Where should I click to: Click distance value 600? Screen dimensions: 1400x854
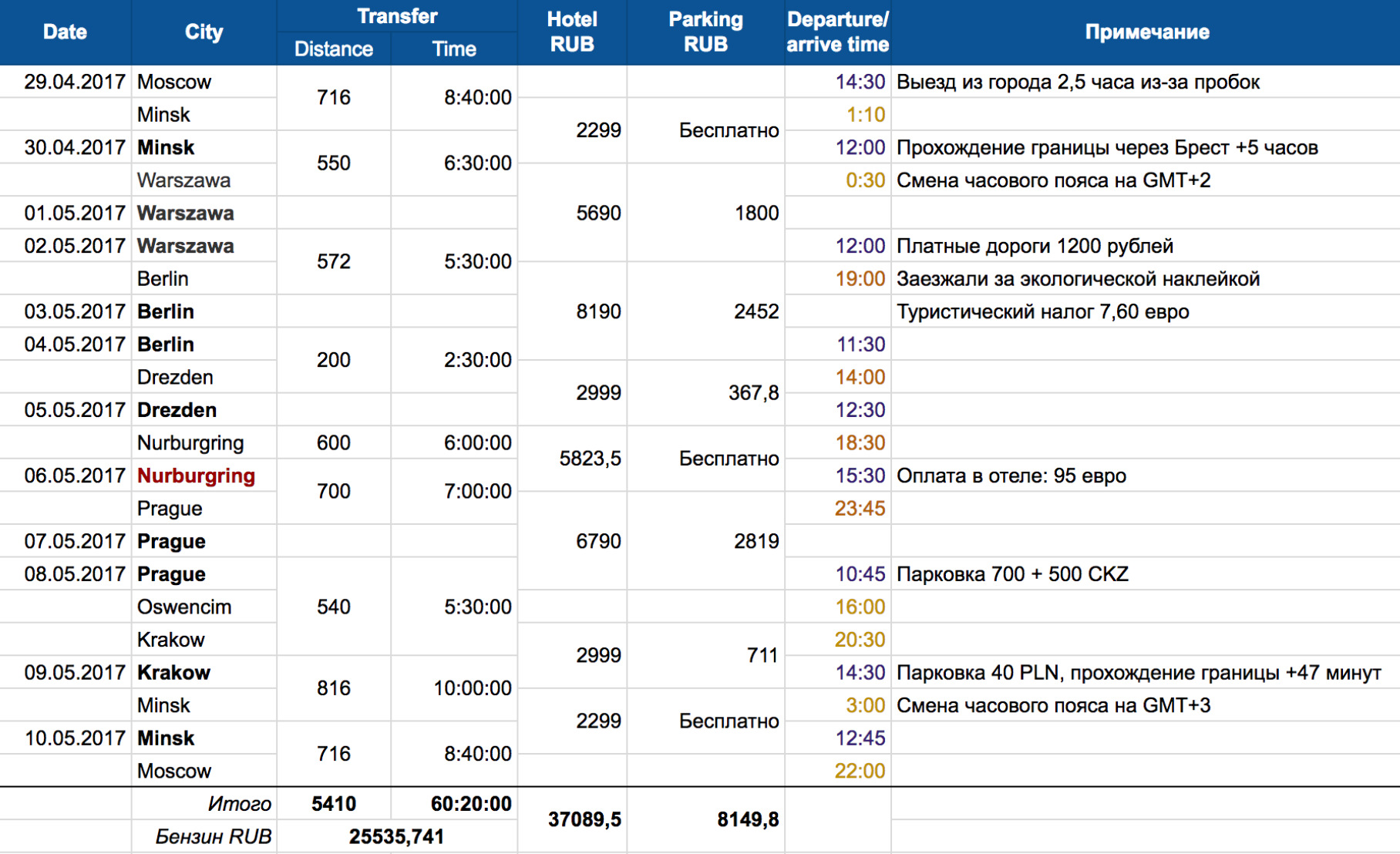[334, 442]
